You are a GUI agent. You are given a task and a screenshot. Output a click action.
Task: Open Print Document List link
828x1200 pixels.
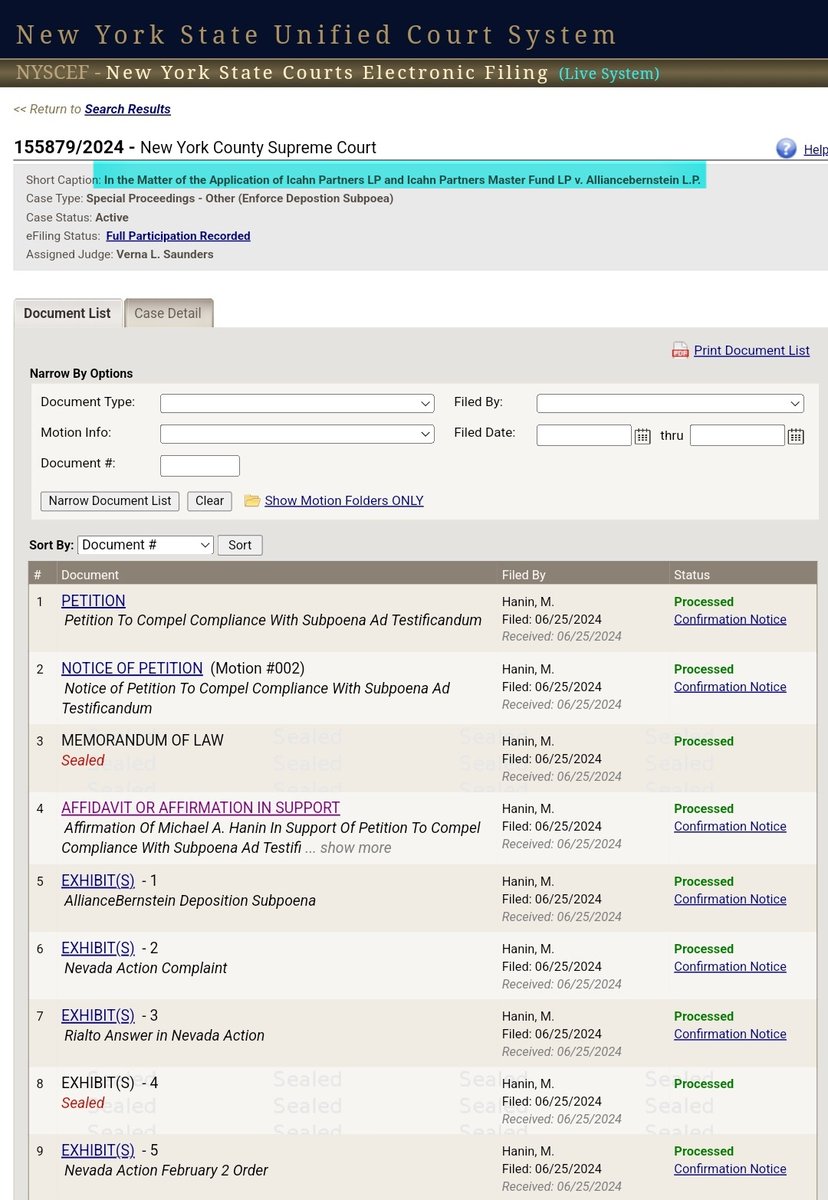point(752,350)
